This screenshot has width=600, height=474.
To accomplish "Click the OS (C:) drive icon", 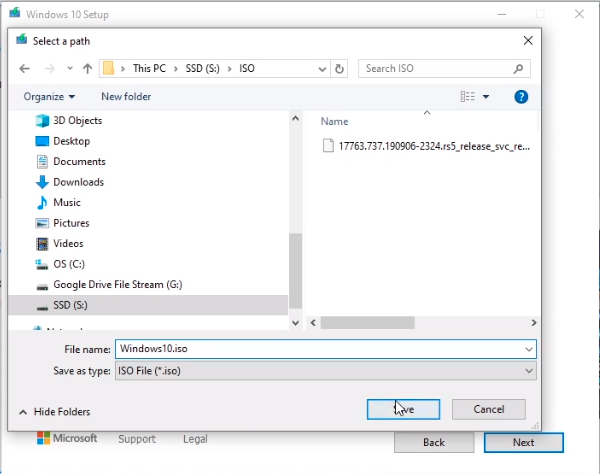I will point(42,264).
